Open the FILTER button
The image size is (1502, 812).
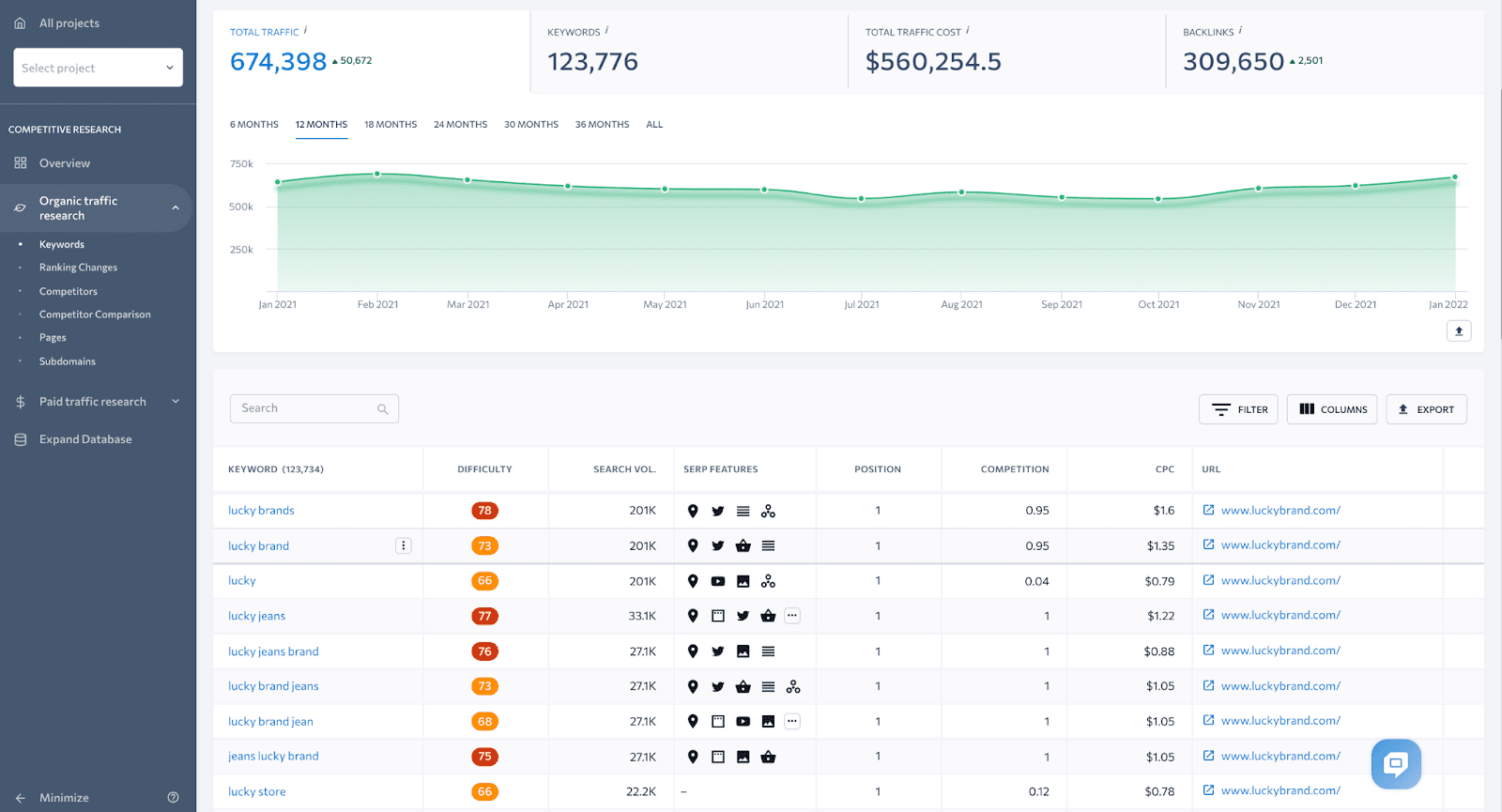coord(1238,409)
